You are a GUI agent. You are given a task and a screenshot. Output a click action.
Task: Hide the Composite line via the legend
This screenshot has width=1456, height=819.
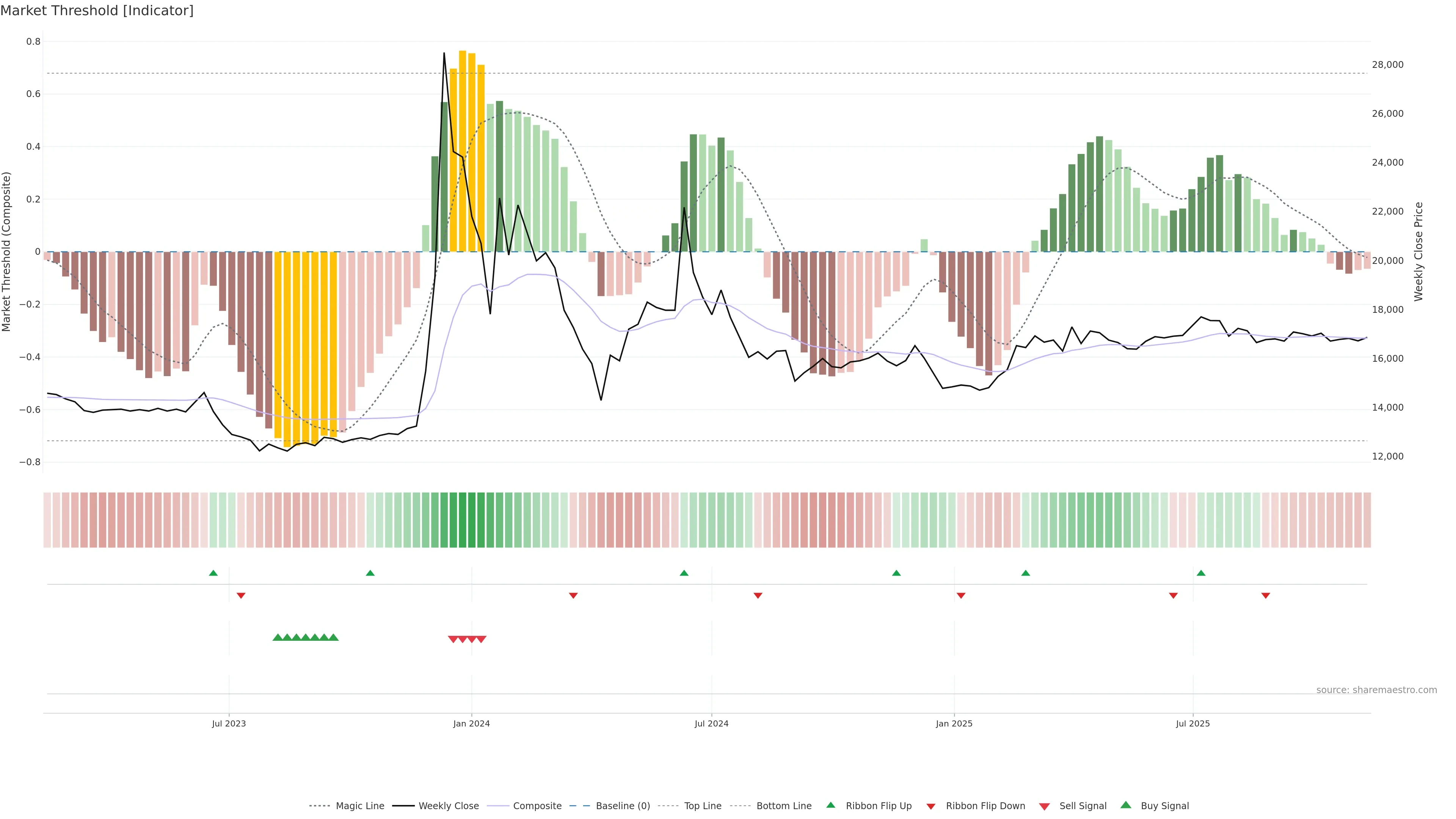coord(537,806)
